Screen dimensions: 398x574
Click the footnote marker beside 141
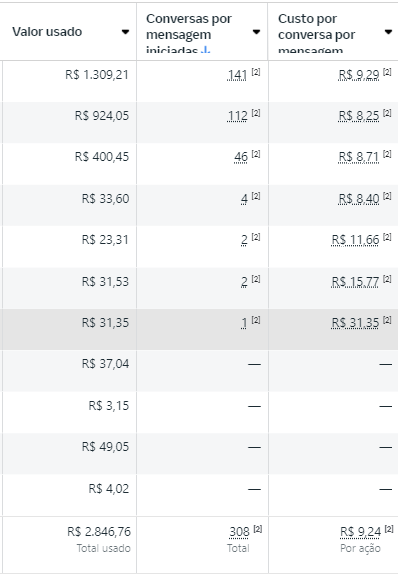point(256,72)
